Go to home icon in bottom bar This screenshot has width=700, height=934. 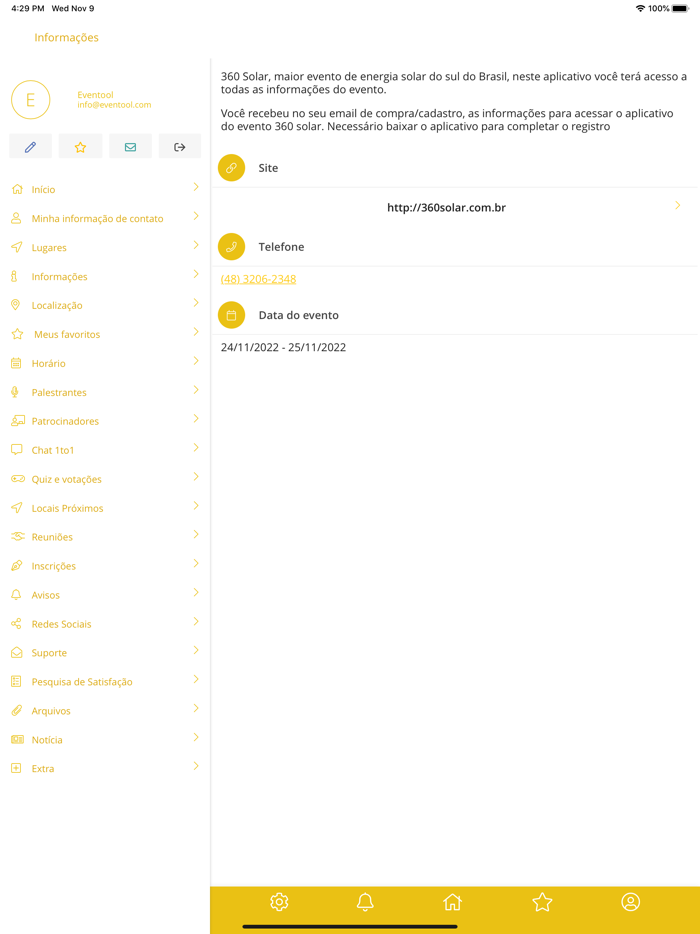coord(452,902)
